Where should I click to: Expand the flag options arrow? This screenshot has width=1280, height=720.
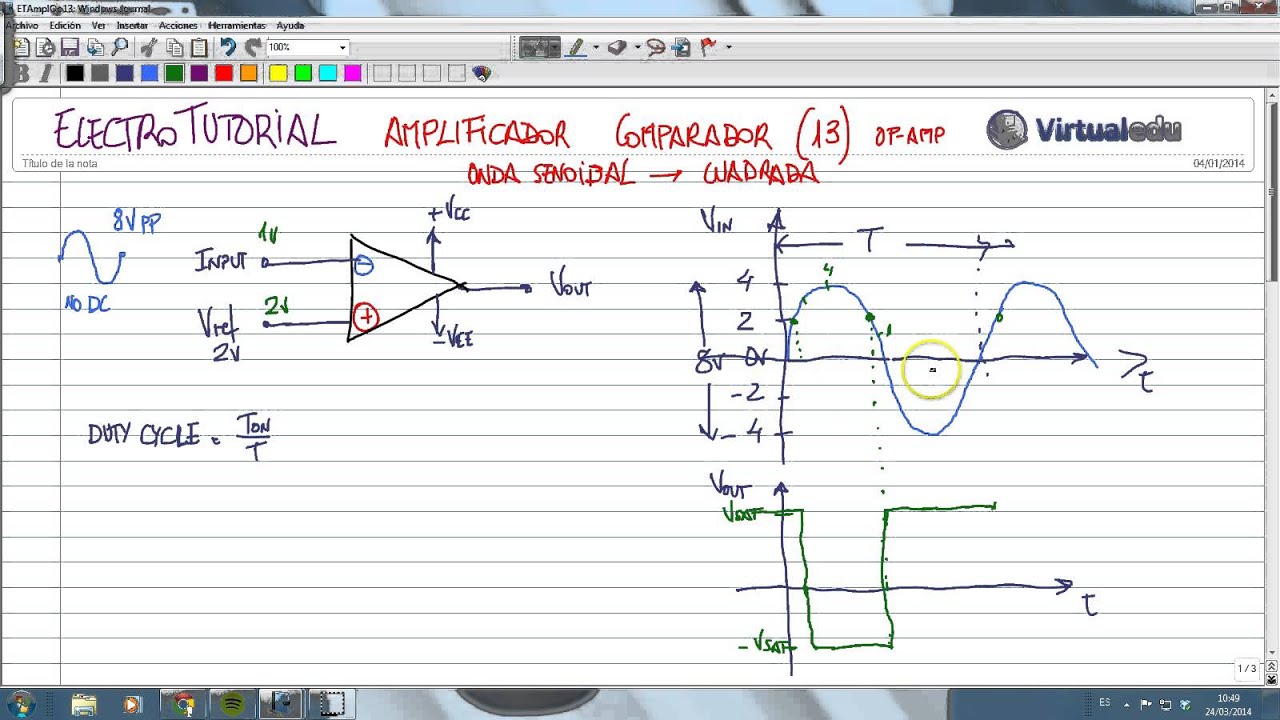(728, 47)
